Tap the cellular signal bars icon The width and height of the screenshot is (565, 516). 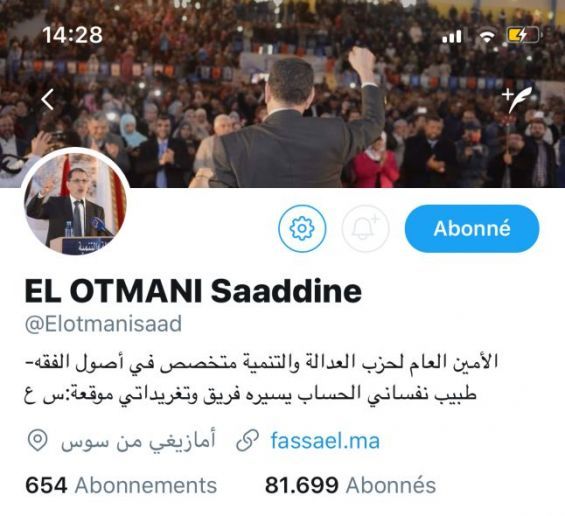click(452, 36)
